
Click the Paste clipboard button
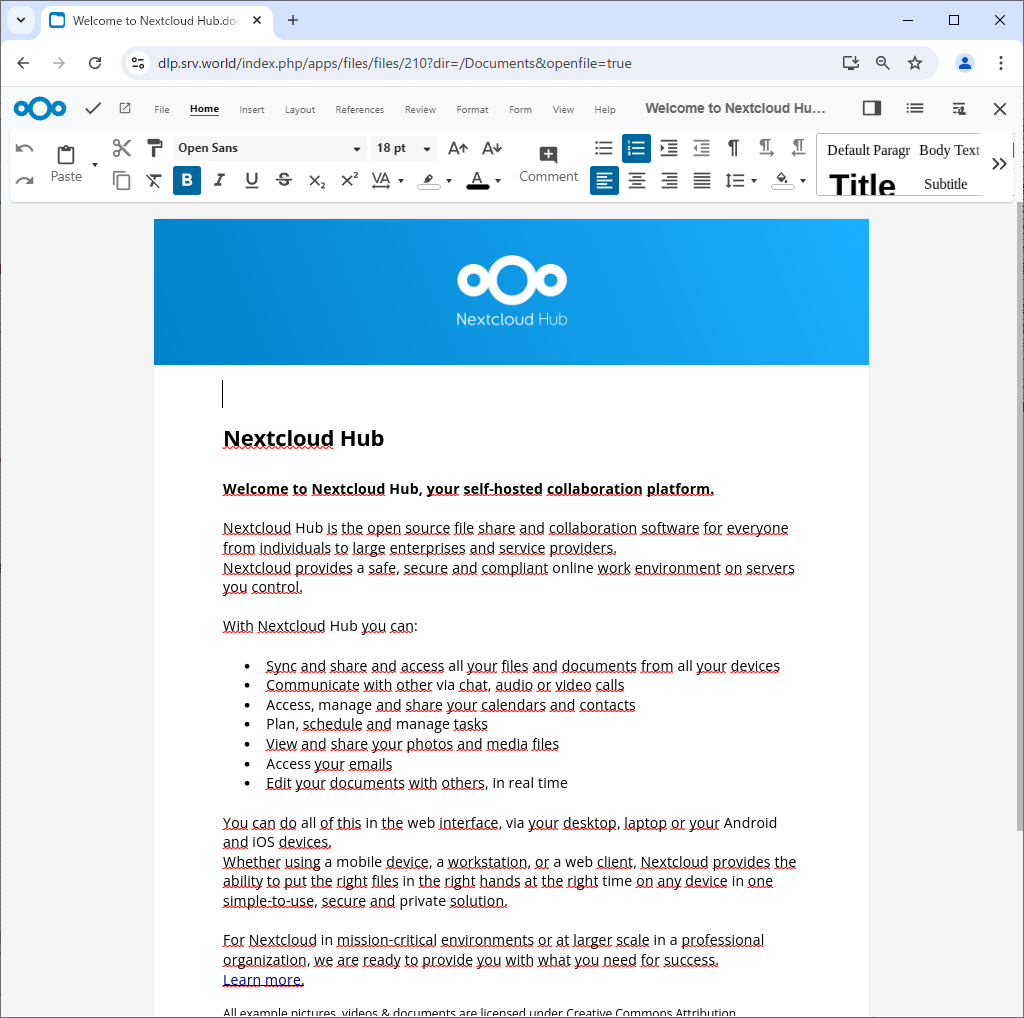pyautogui.click(x=66, y=163)
